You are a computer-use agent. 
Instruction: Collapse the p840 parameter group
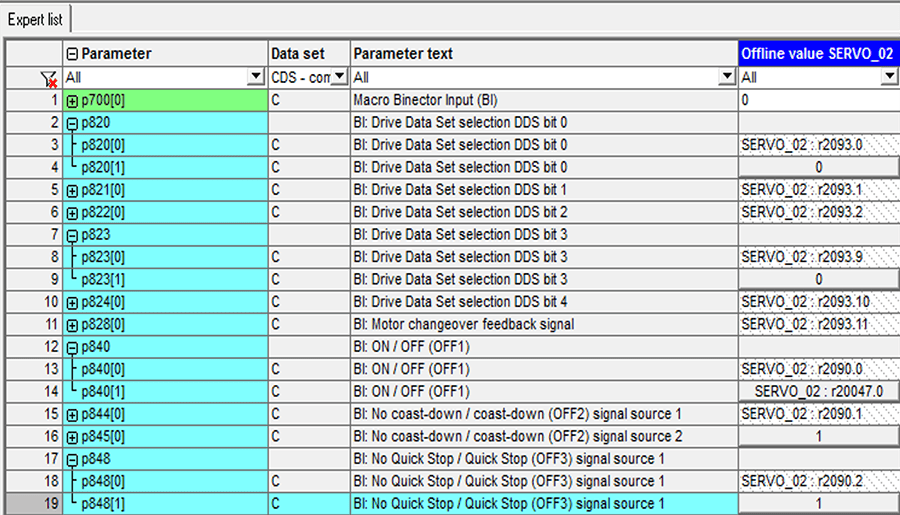[72, 347]
